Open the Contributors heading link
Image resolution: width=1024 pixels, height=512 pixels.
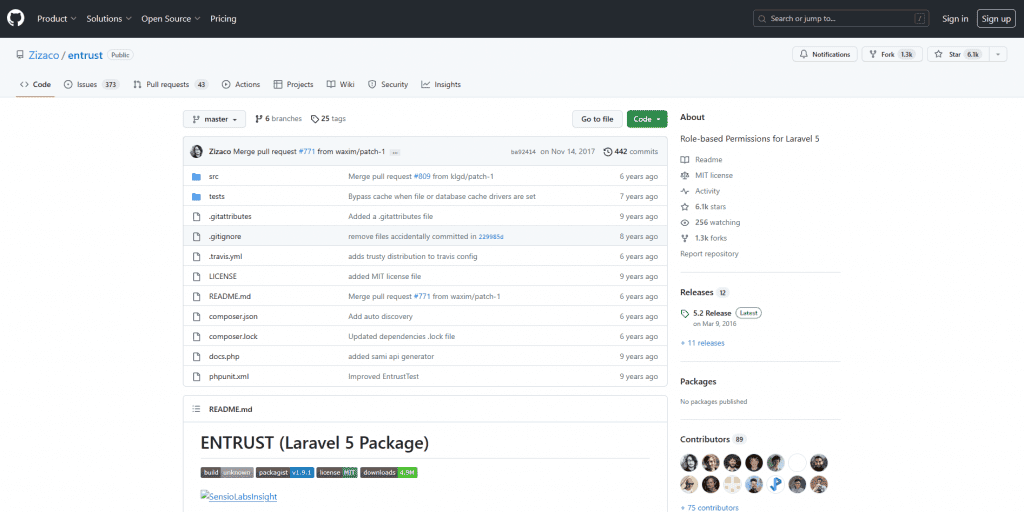click(713, 440)
